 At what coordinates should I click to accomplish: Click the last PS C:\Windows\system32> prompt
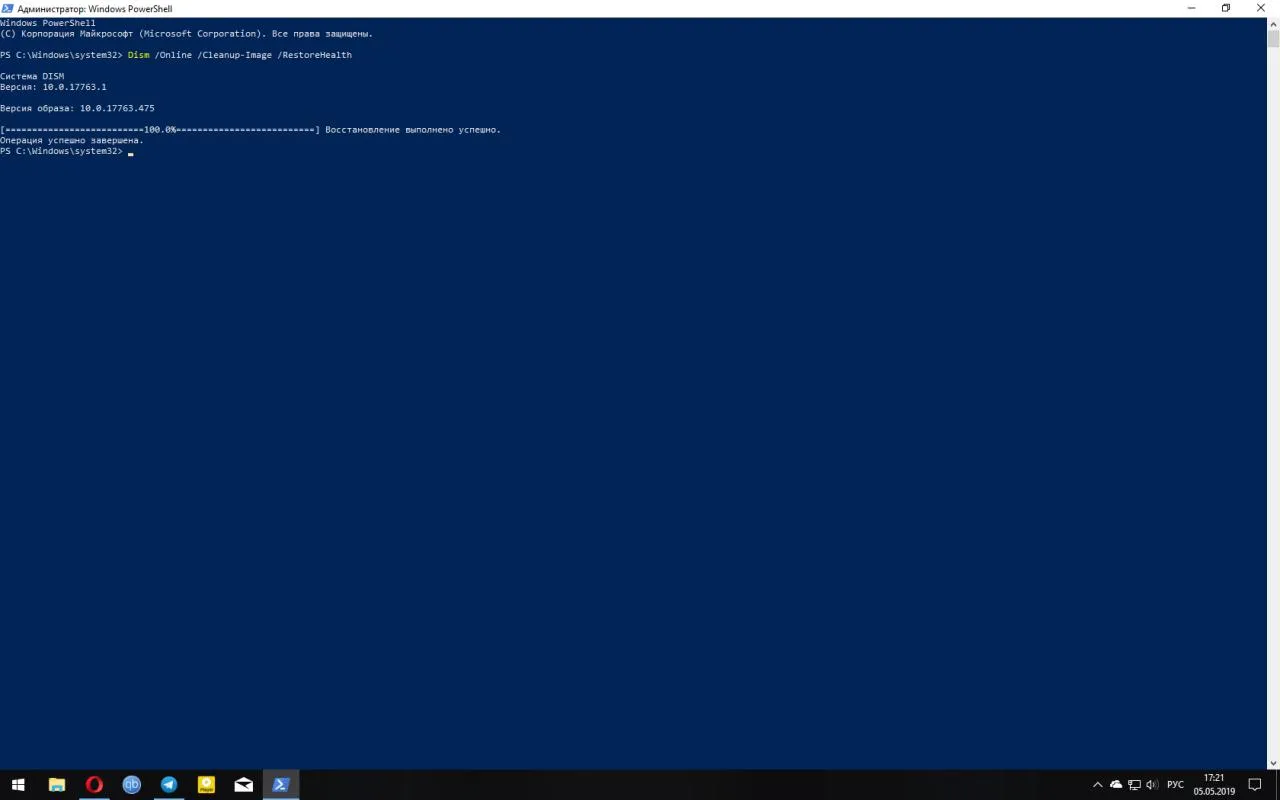click(61, 151)
